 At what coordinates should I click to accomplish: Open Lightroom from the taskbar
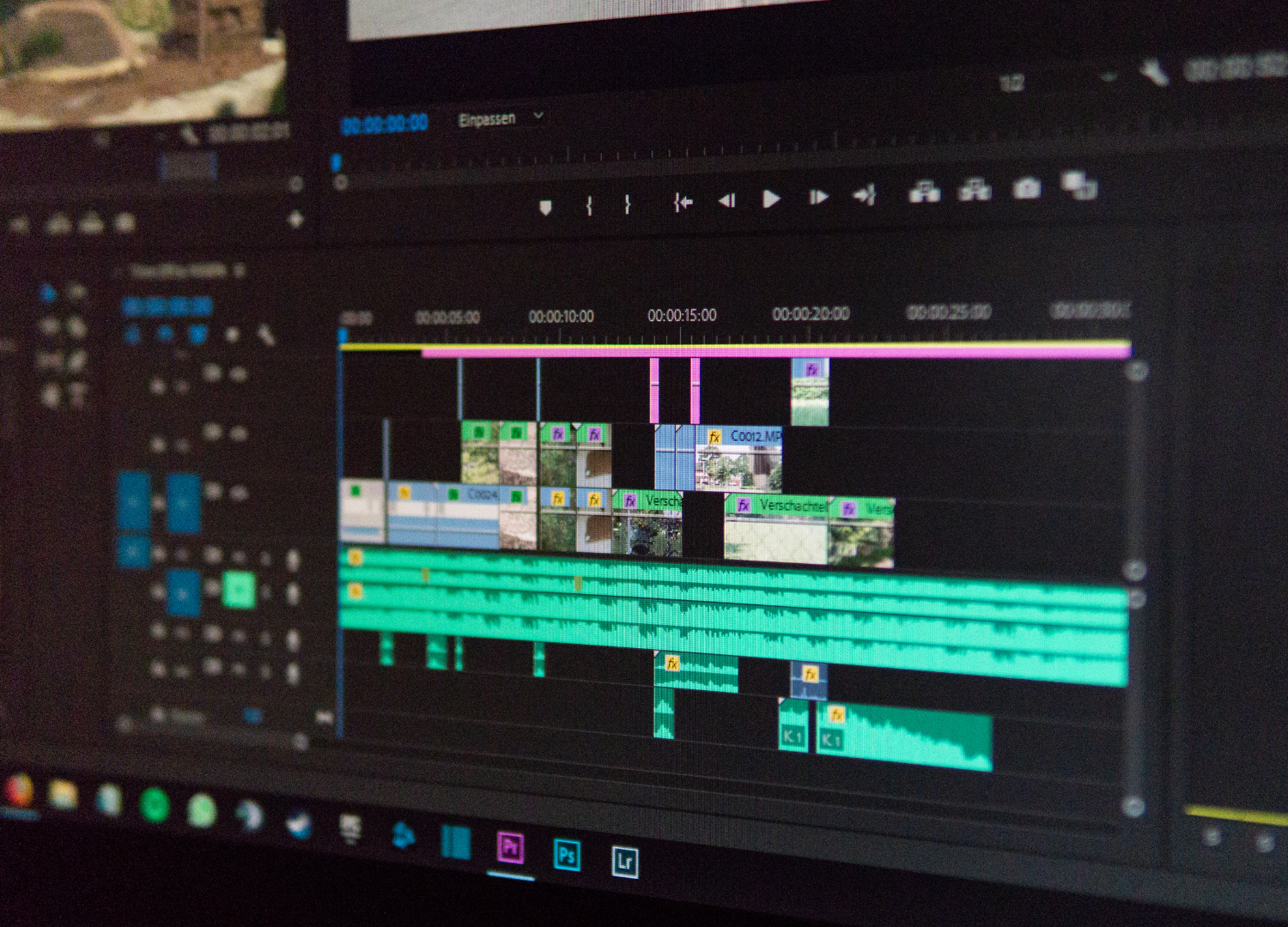(624, 861)
